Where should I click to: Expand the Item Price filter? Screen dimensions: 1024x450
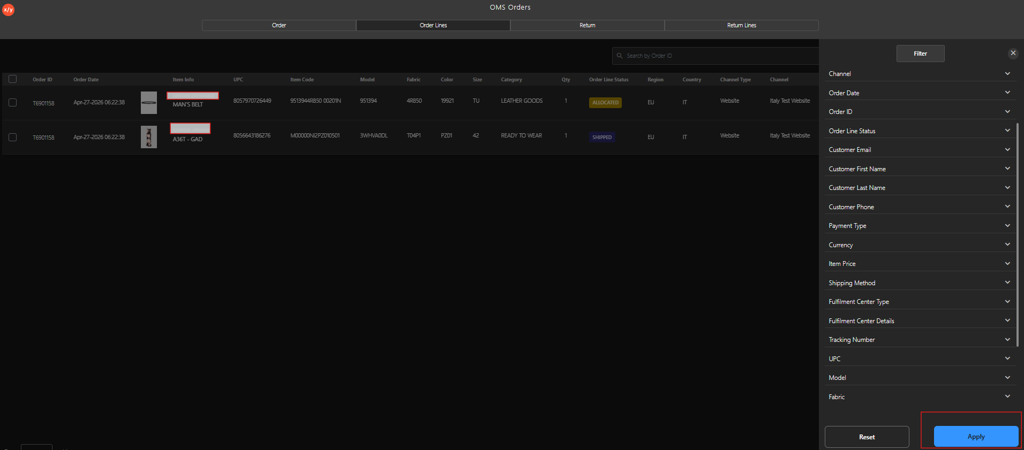coord(920,264)
